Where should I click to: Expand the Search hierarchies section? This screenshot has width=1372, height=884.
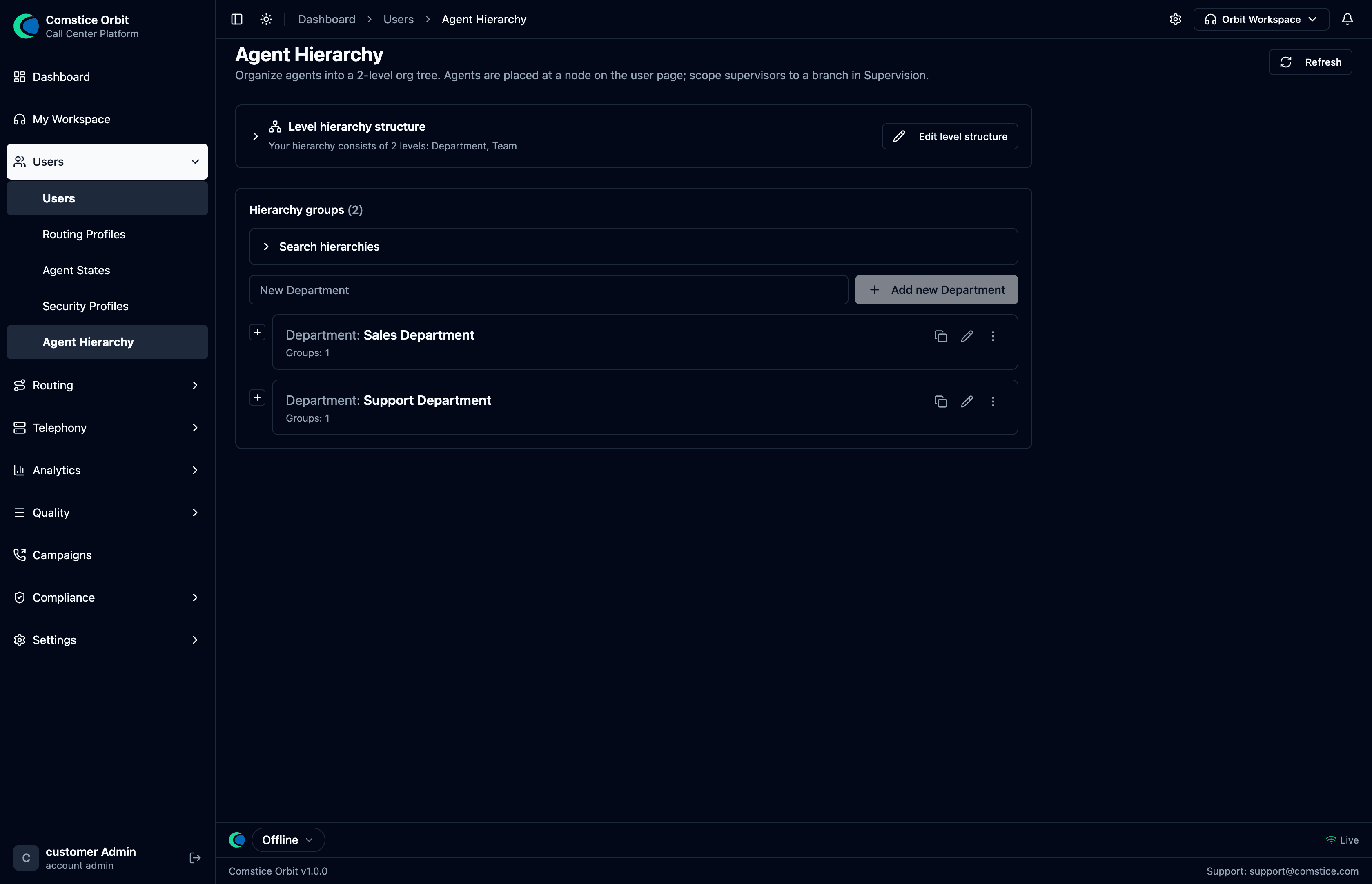(633, 246)
